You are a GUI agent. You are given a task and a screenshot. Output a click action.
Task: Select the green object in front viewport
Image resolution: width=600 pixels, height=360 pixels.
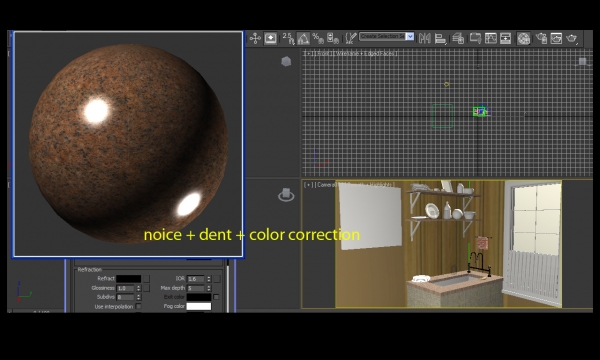479,111
